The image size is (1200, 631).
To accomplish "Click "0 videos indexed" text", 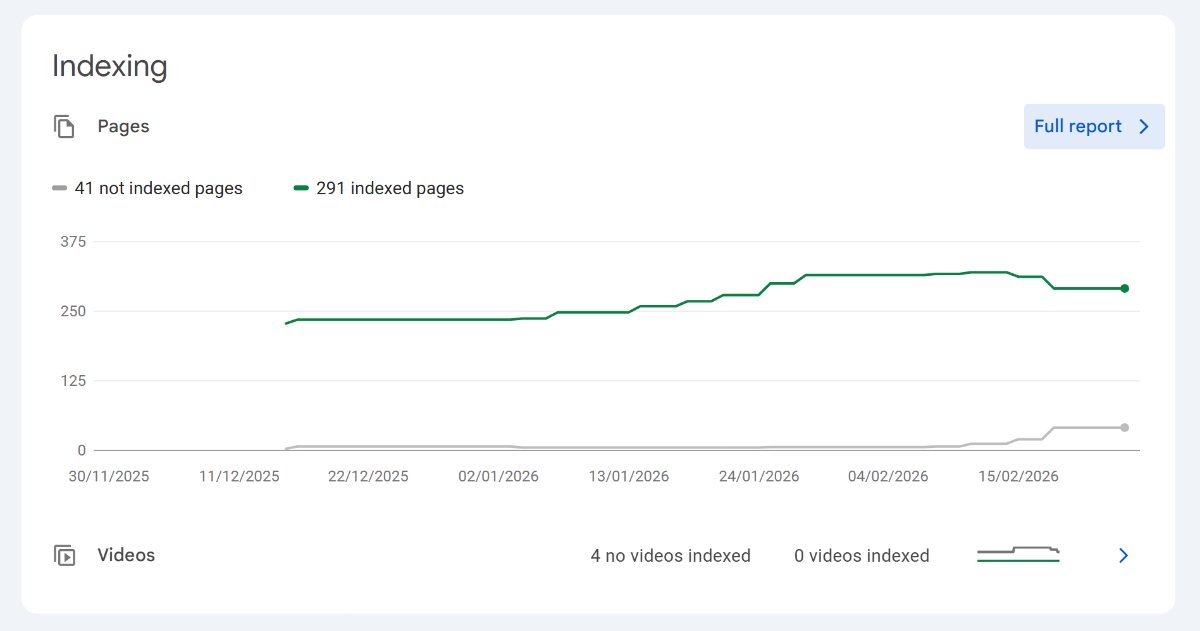I will pos(861,556).
